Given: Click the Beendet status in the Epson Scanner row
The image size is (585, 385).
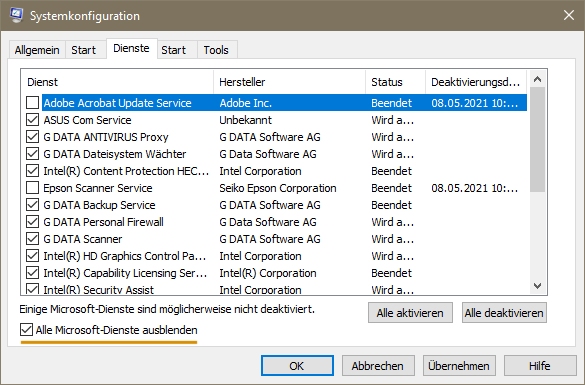Looking at the screenshot, I should click(x=391, y=188).
